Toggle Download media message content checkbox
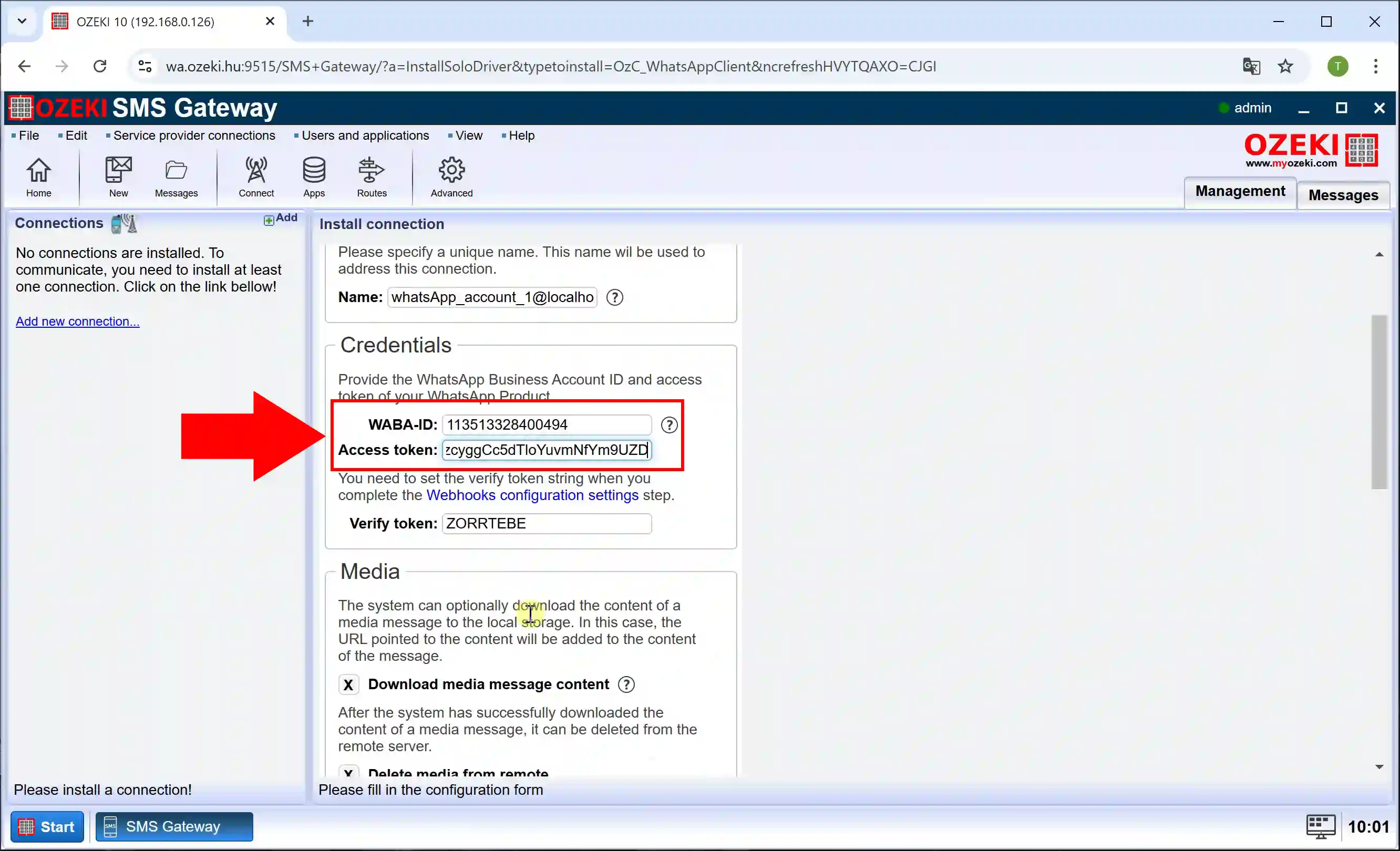1400x851 pixels. tap(348, 684)
